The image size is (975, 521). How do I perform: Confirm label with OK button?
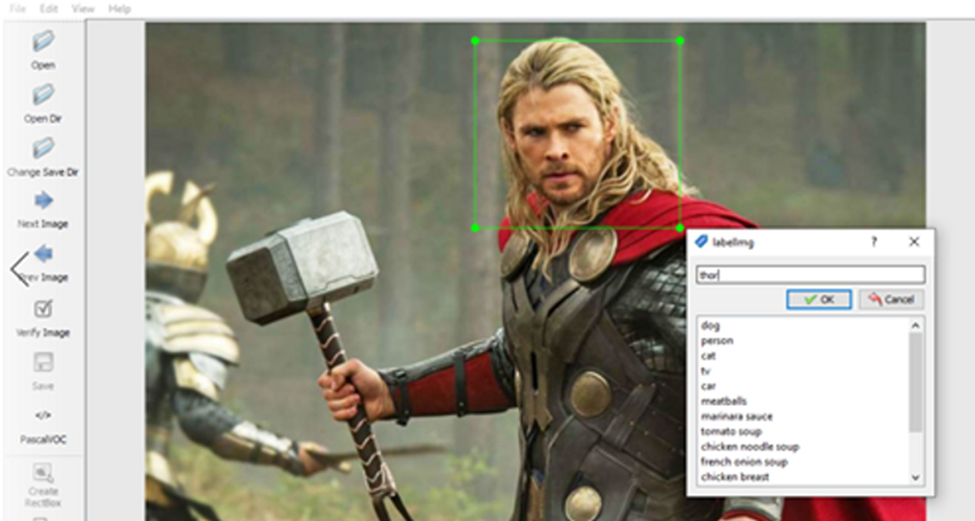click(x=819, y=299)
